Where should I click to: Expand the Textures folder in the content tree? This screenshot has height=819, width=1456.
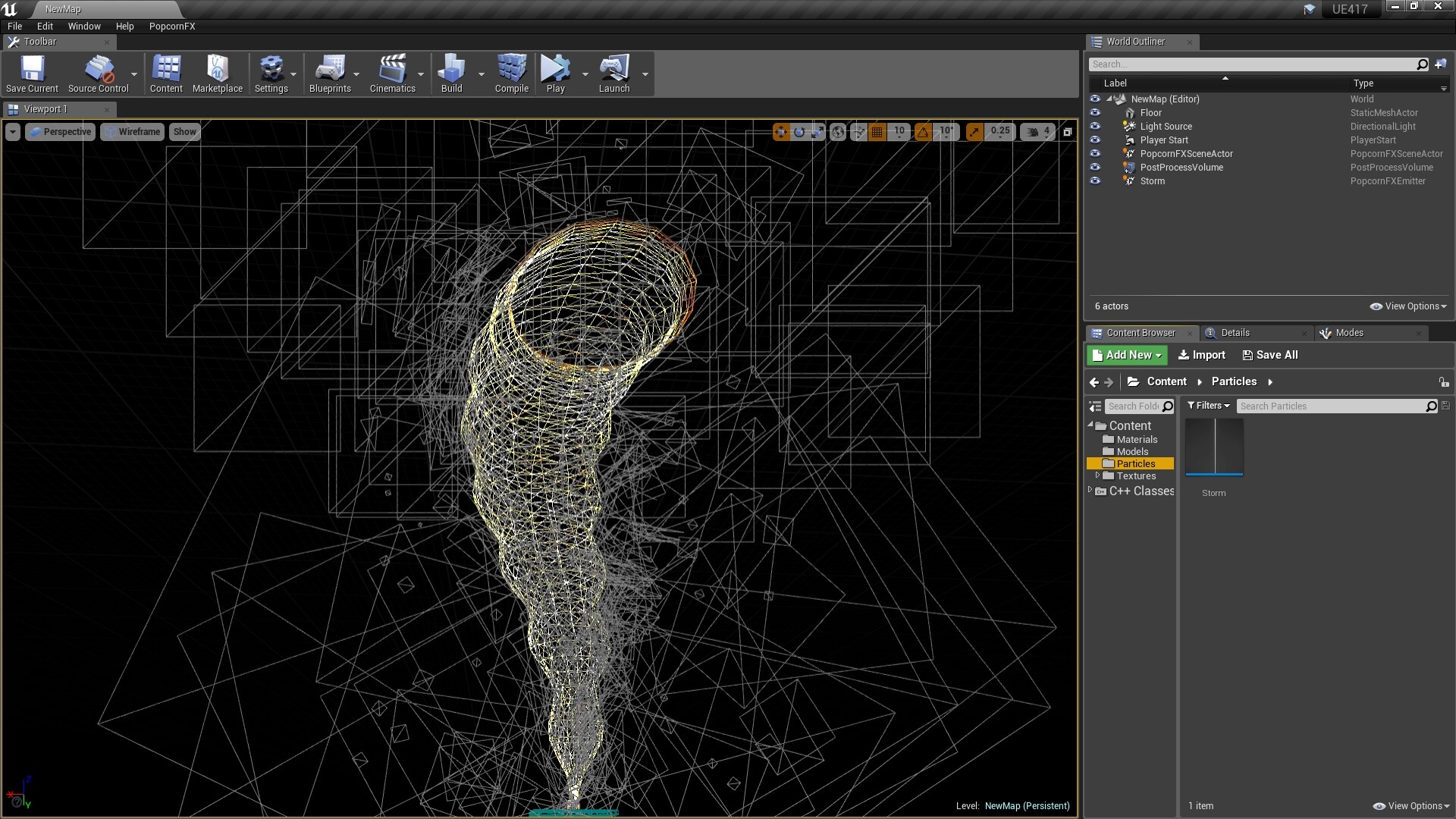click(1097, 475)
